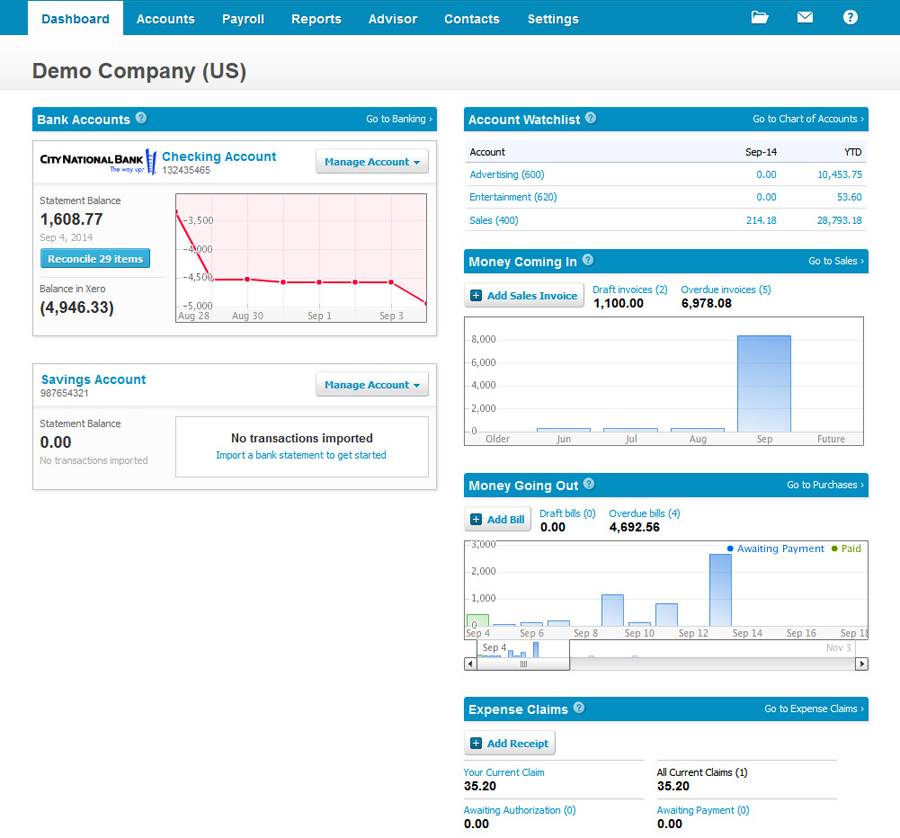Click Reconcile 29 items button

point(95,259)
